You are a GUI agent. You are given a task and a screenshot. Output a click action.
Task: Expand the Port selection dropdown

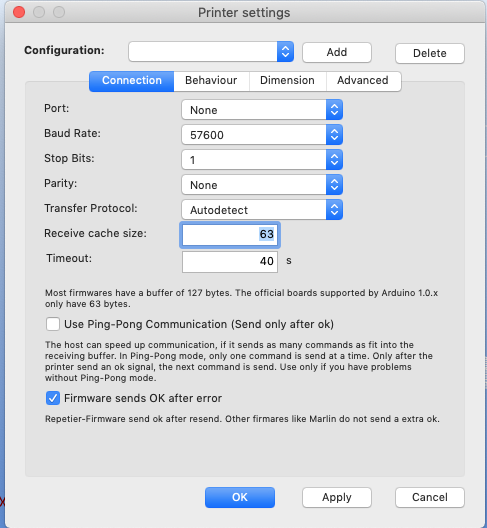tap(262, 109)
